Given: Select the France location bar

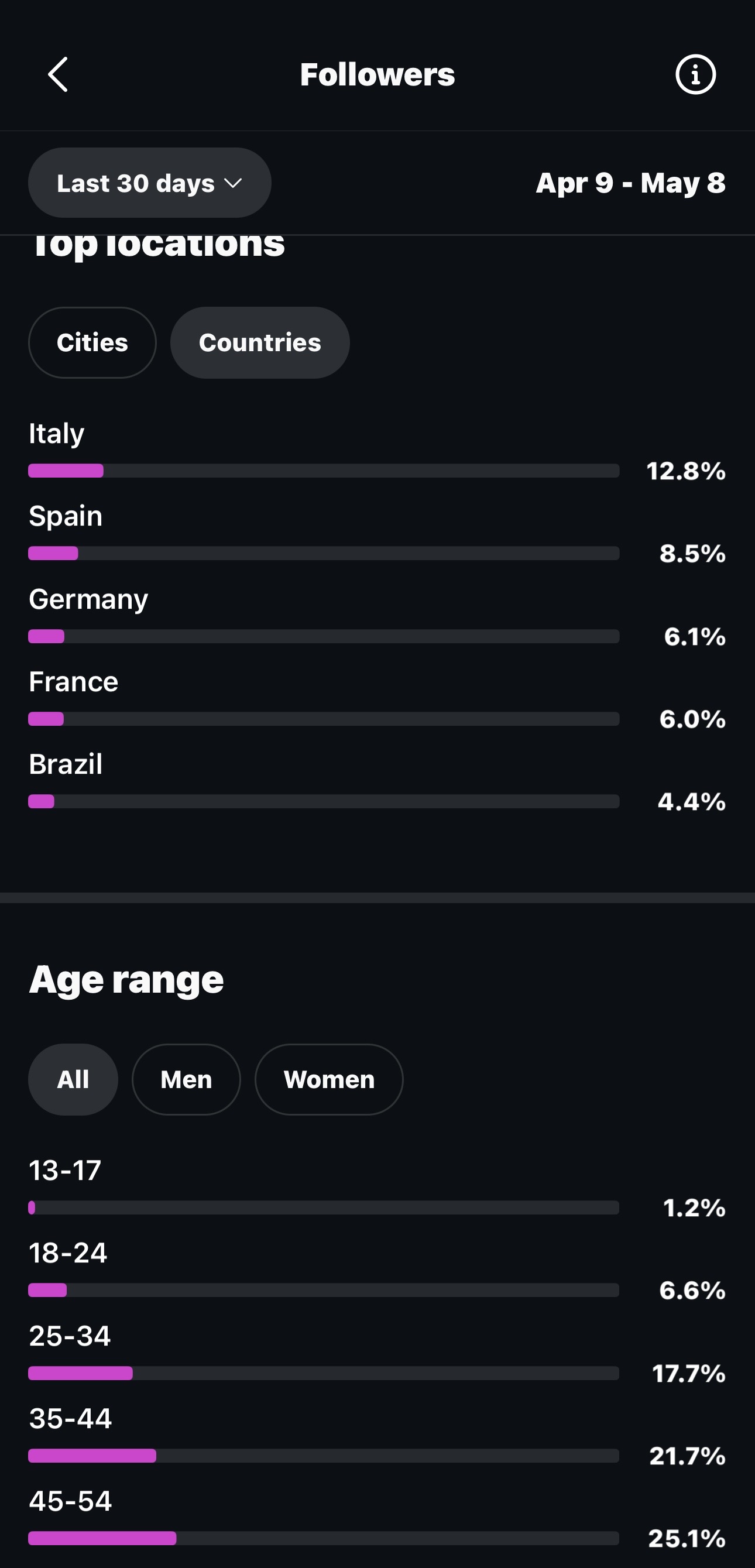Looking at the screenshot, I should [324, 719].
